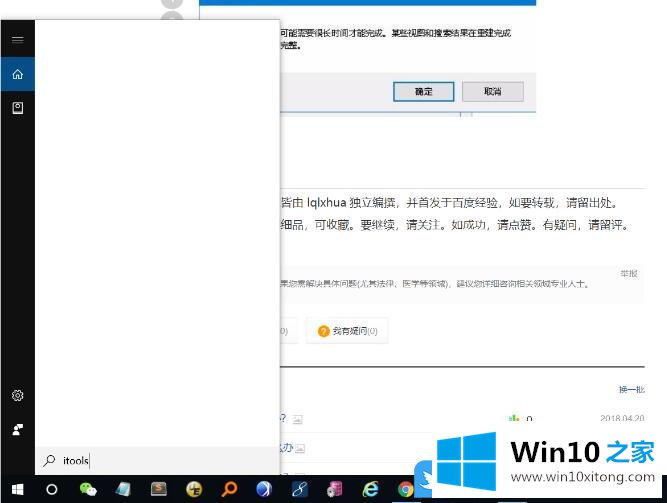Click the search box containing itools
Image resolution: width=667 pixels, height=503 pixels.
pyautogui.click(x=157, y=460)
